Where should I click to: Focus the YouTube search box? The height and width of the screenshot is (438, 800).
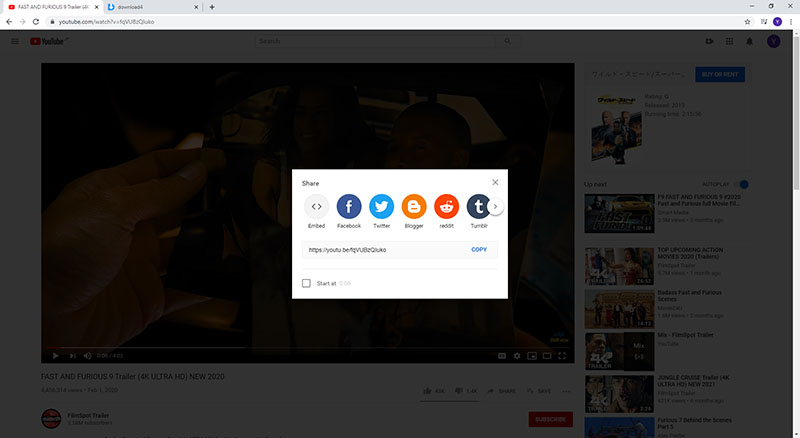pyautogui.click(x=375, y=41)
